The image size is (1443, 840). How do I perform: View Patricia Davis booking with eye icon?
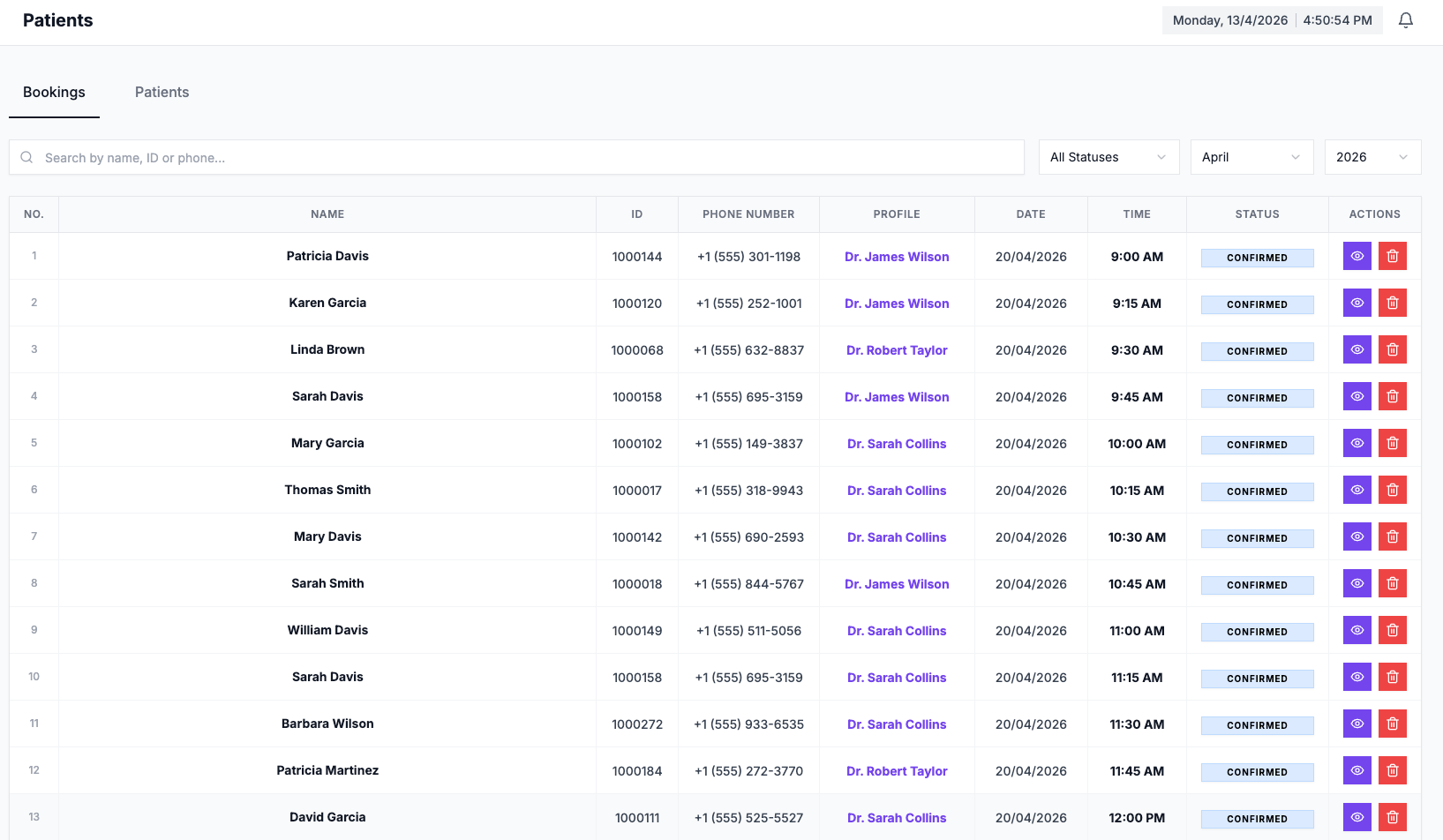click(x=1357, y=256)
